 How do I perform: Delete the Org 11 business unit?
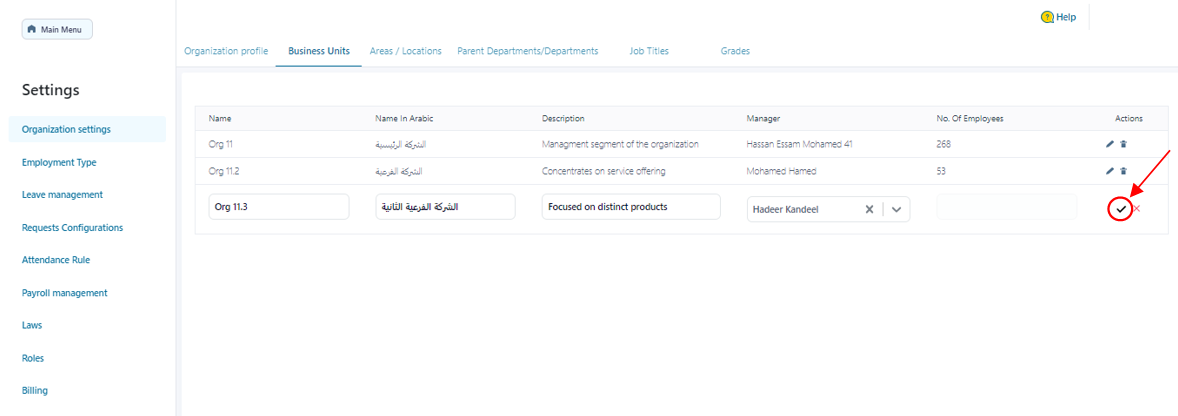1123,144
